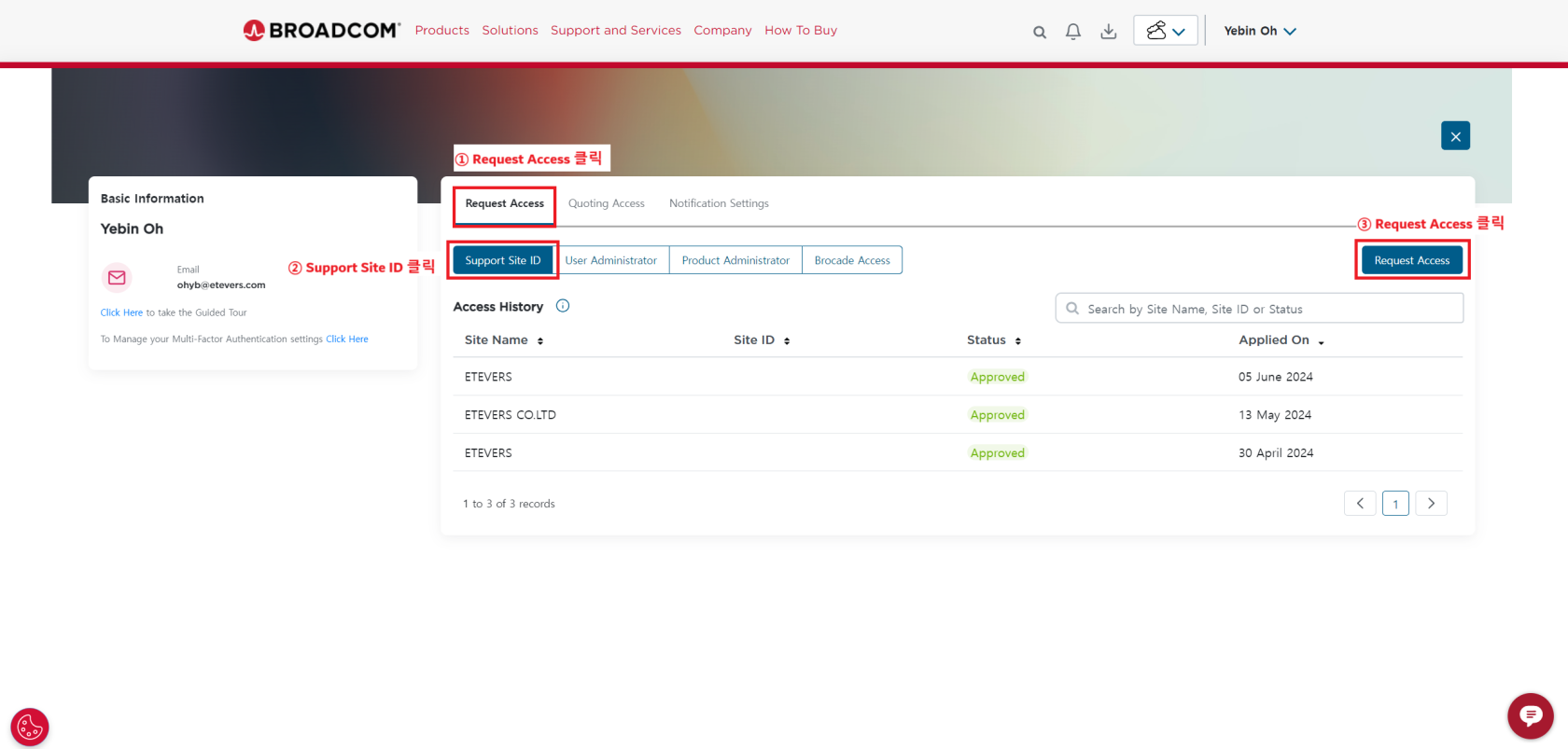Screen dimensions: 1568x749
Task: Select the User Administrator option
Action: click(610, 260)
